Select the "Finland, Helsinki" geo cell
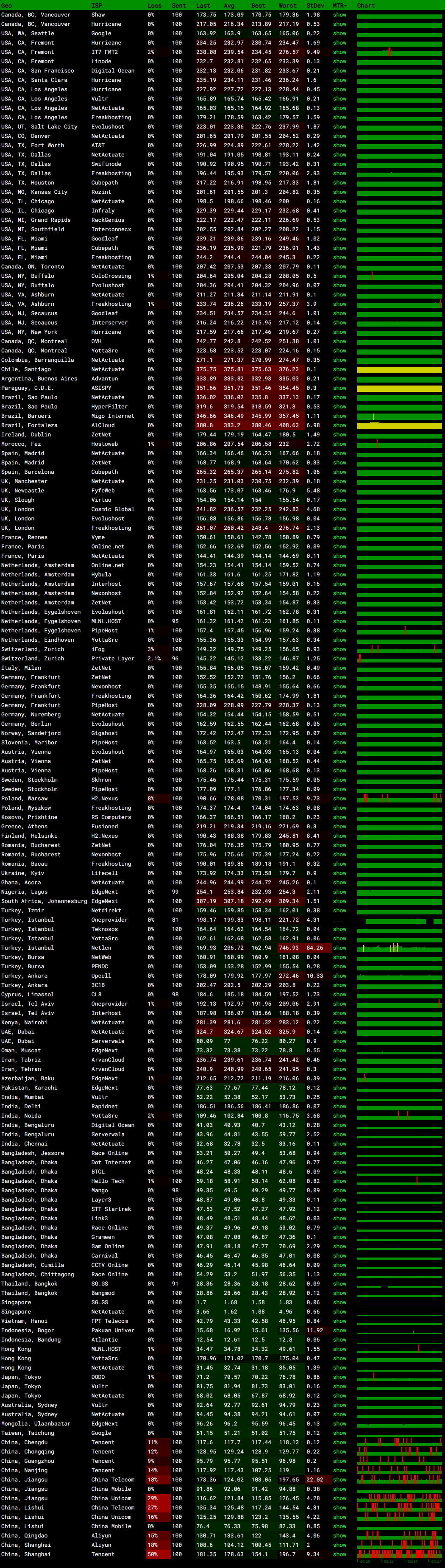Viewport: 445px width, 1568px height. [x=29, y=836]
